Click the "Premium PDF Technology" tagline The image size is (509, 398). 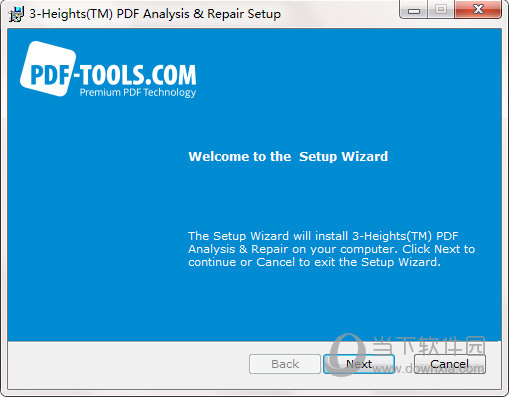pyautogui.click(x=138, y=92)
